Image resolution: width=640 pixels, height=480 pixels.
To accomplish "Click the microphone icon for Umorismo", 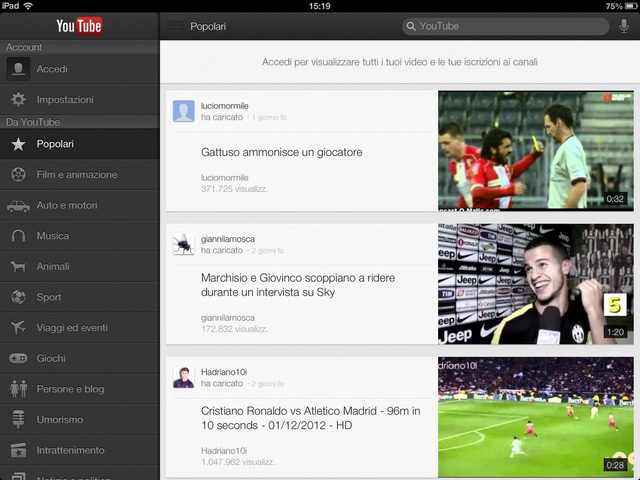I will 18,420.
